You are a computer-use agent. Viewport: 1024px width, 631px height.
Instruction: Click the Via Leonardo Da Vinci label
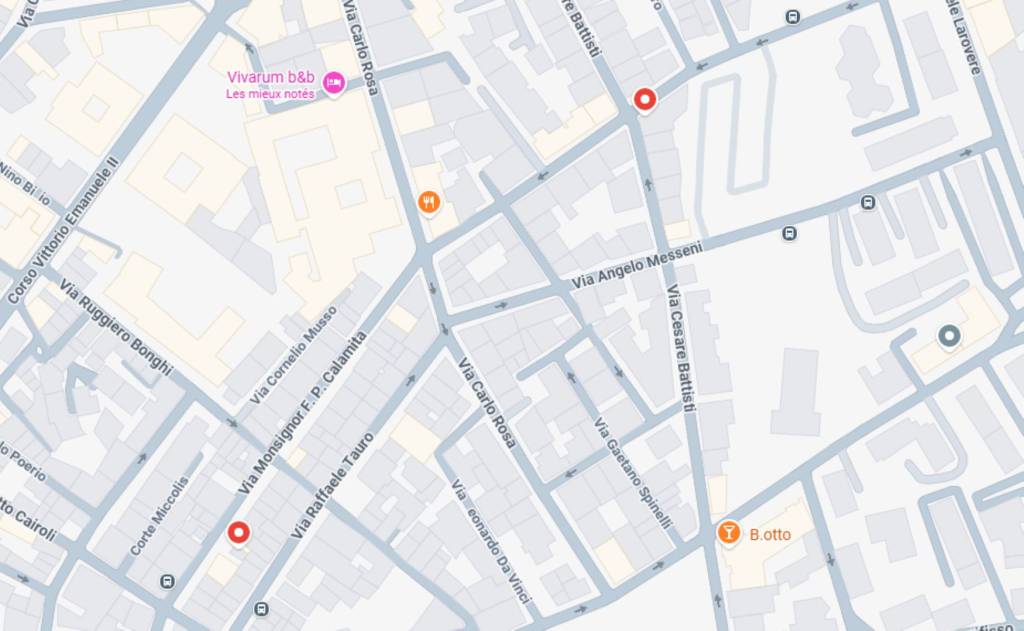pos(492,542)
